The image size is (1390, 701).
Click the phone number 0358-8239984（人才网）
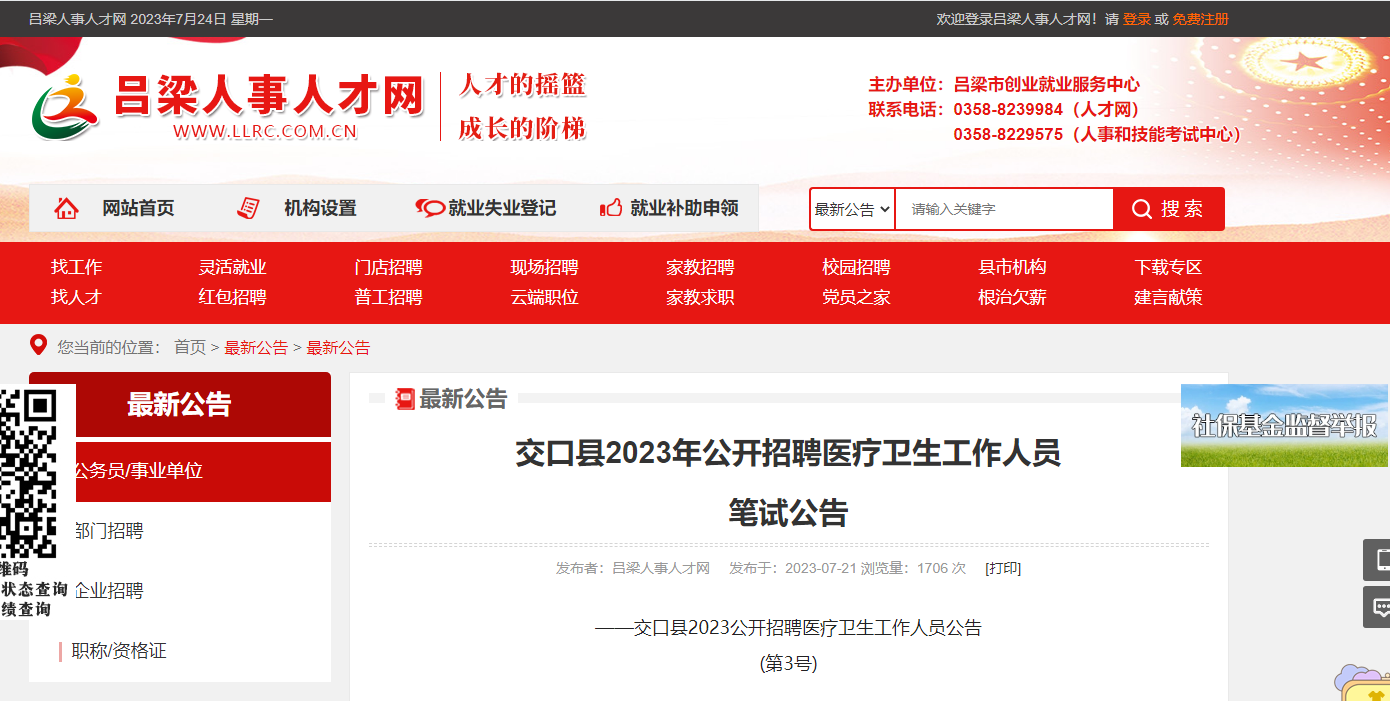[1047, 109]
